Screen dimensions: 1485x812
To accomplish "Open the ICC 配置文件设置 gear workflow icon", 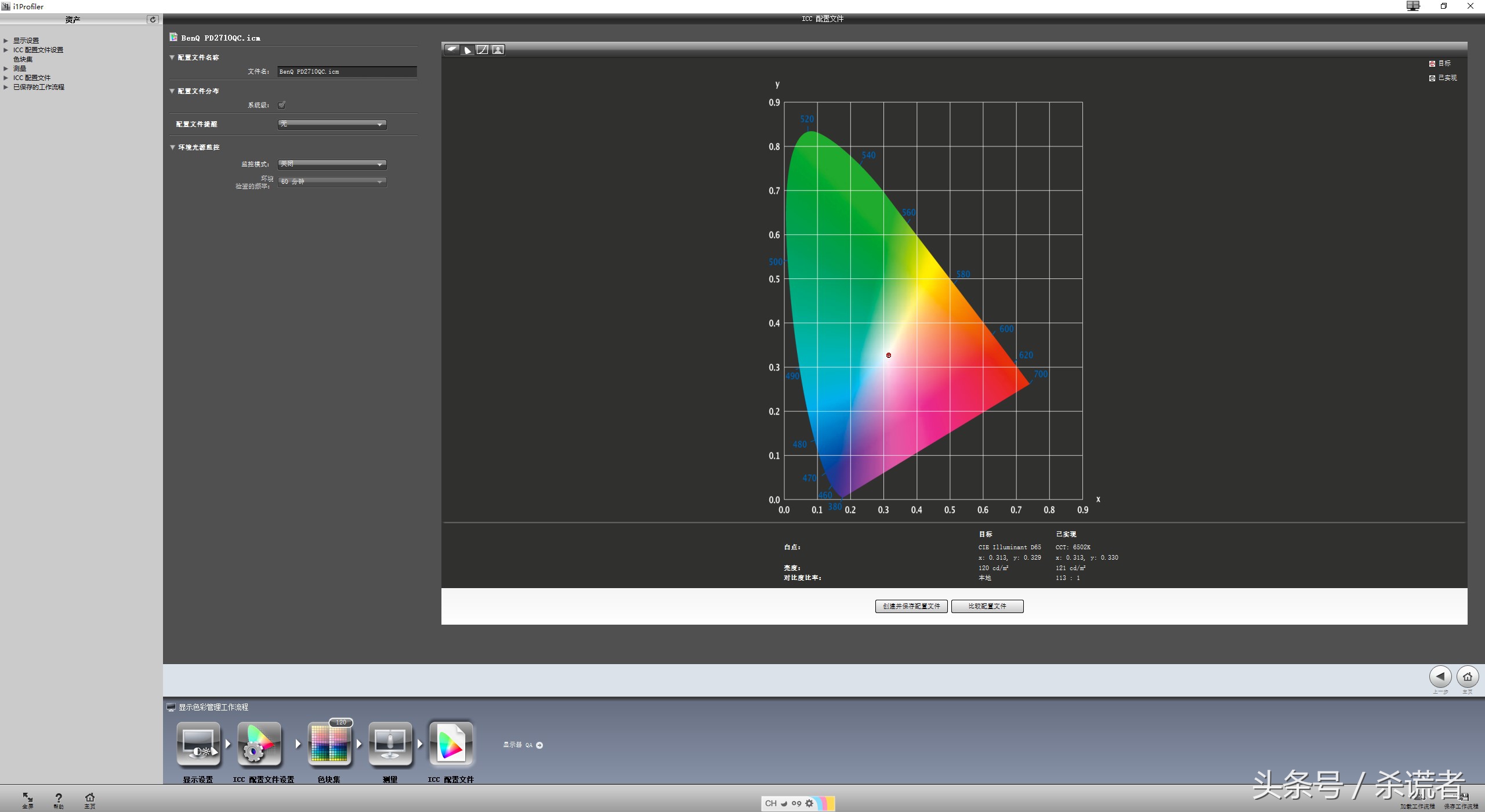I will tap(260, 744).
